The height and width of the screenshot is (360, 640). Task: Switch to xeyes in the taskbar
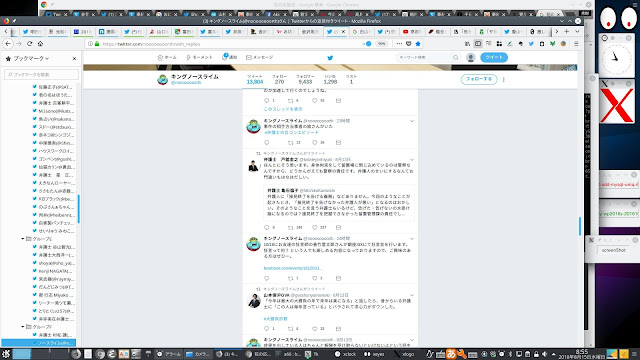[375, 354]
